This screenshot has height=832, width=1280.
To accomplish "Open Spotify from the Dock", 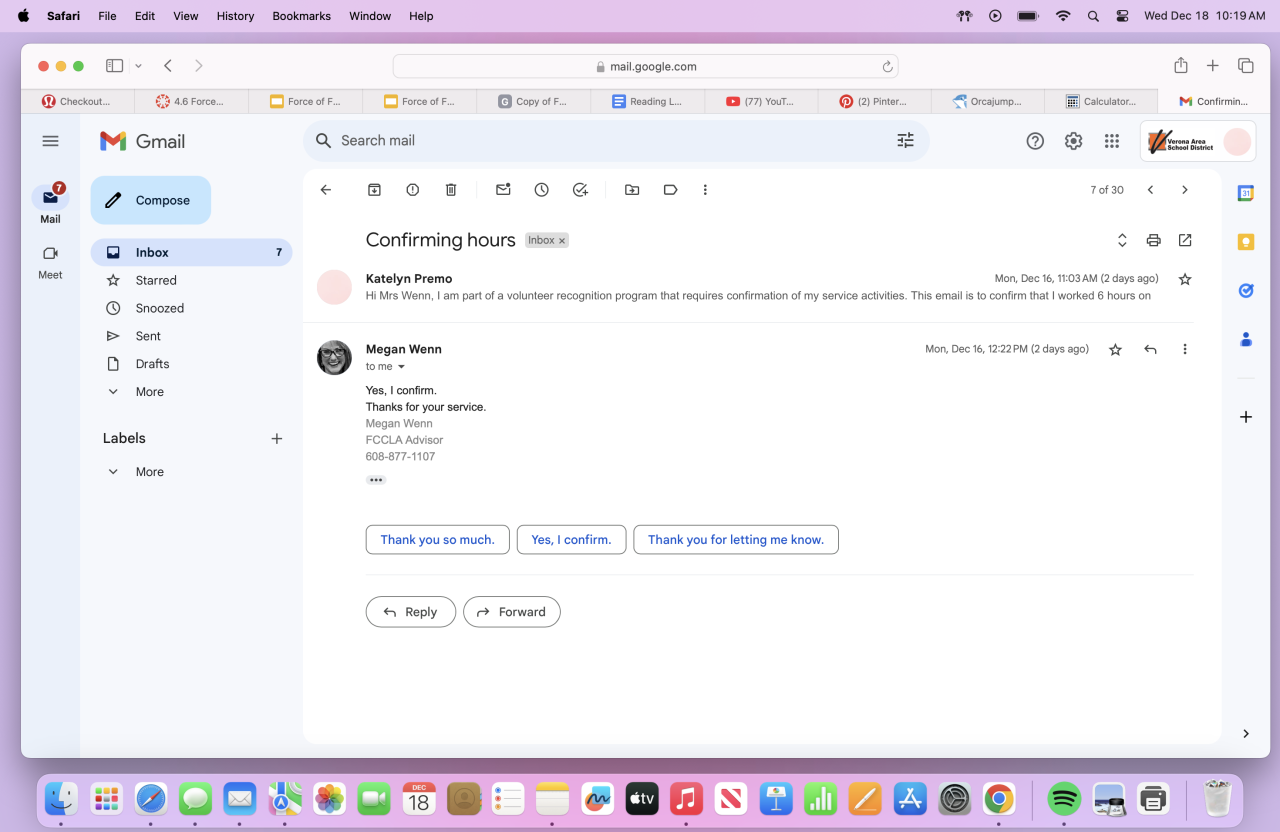I will pos(1064,799).
